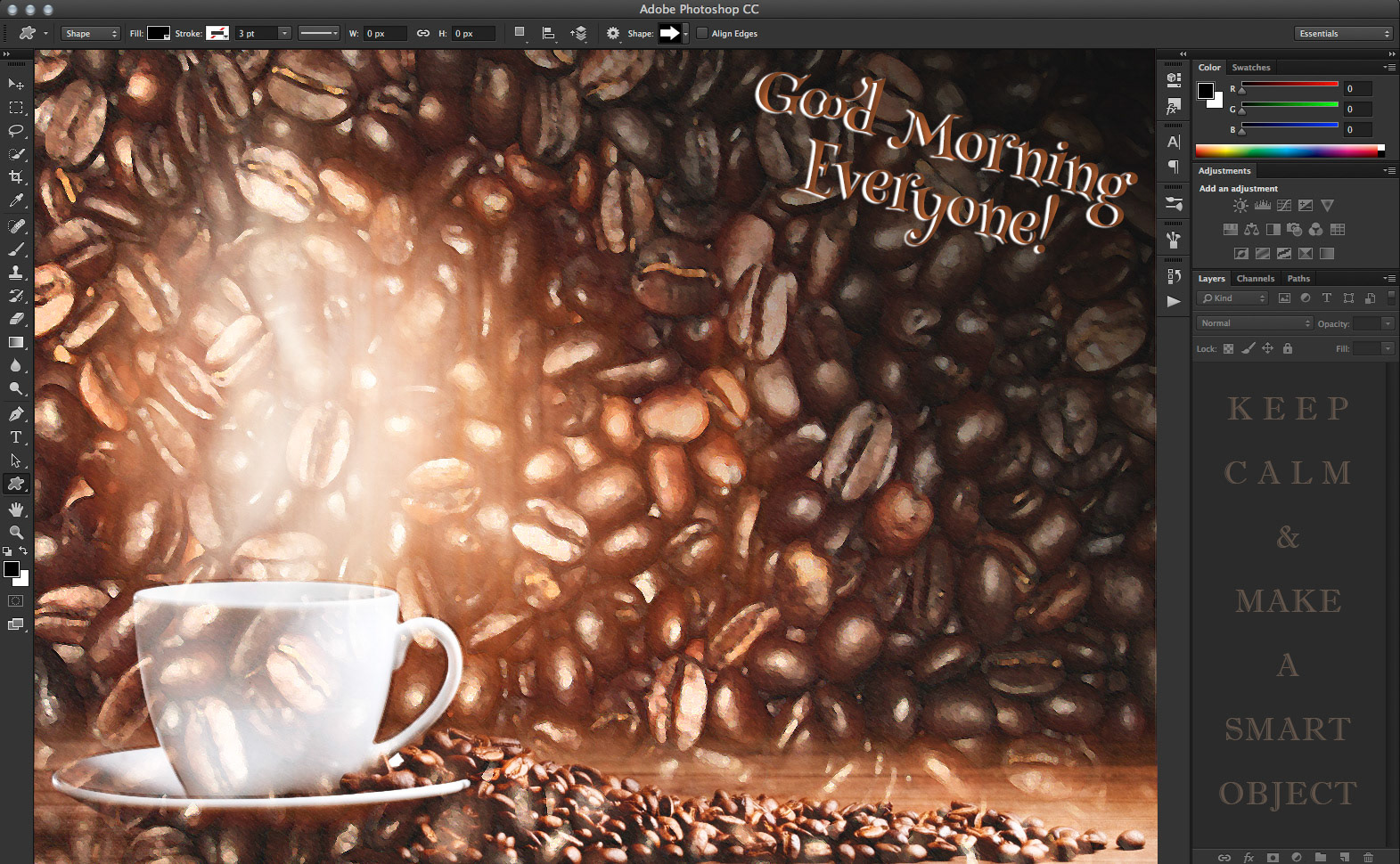Open layer Kind filter dropdown
This screenshot has width=1400, height=864.
1232,298
